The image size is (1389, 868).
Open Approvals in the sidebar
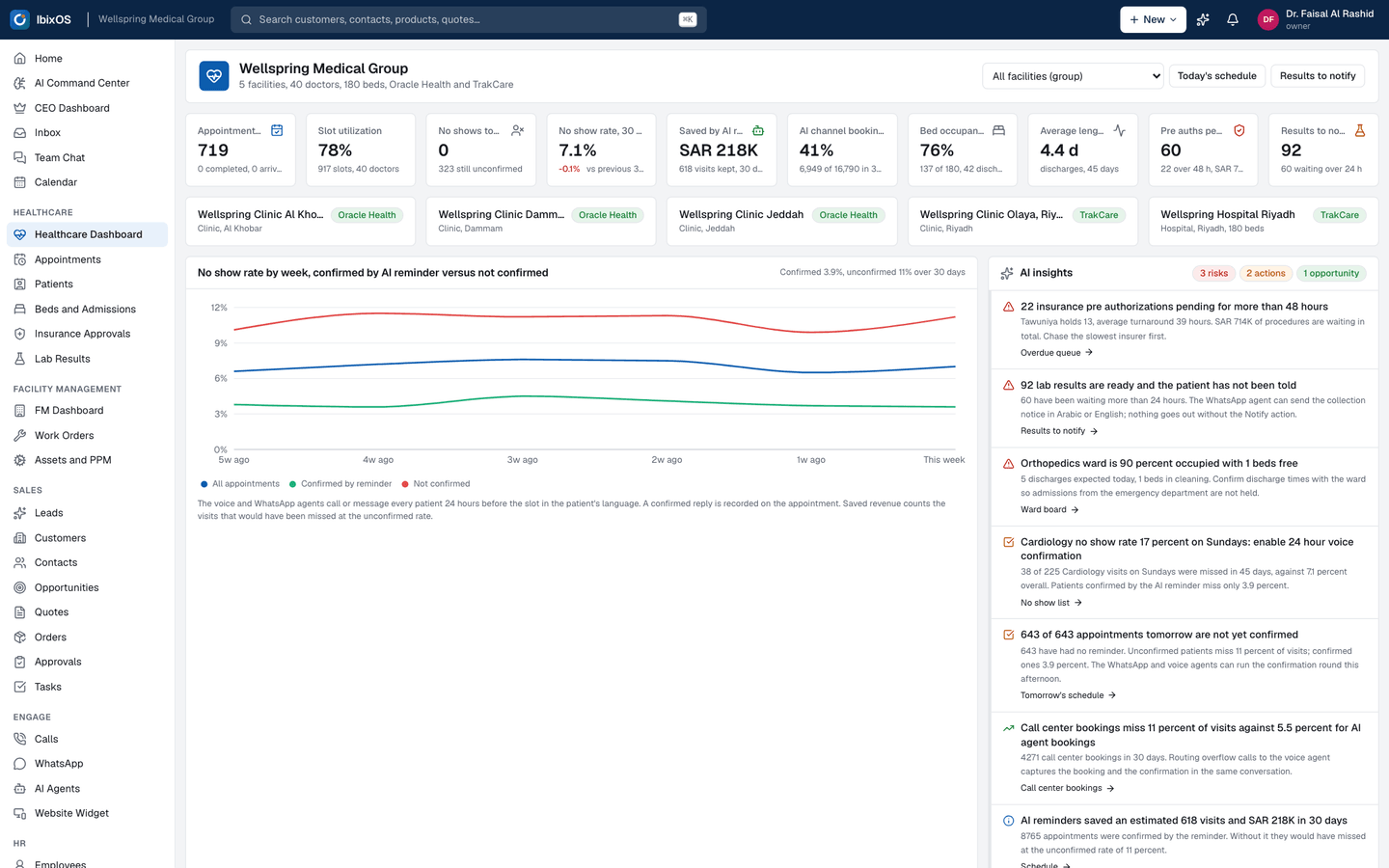(x=87, y=662)
